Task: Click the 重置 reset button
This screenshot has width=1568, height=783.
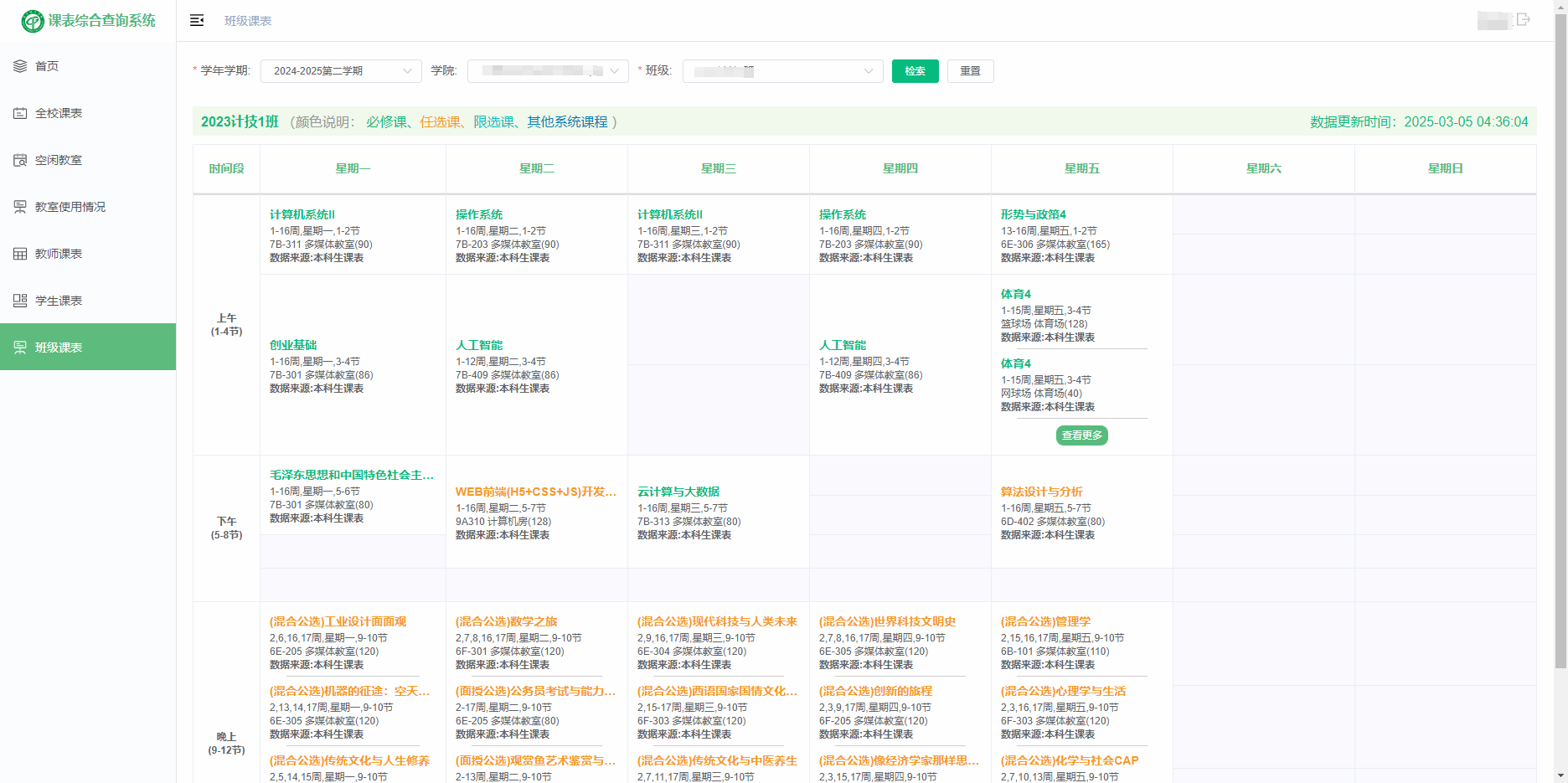Action: (x=971, y=71)
